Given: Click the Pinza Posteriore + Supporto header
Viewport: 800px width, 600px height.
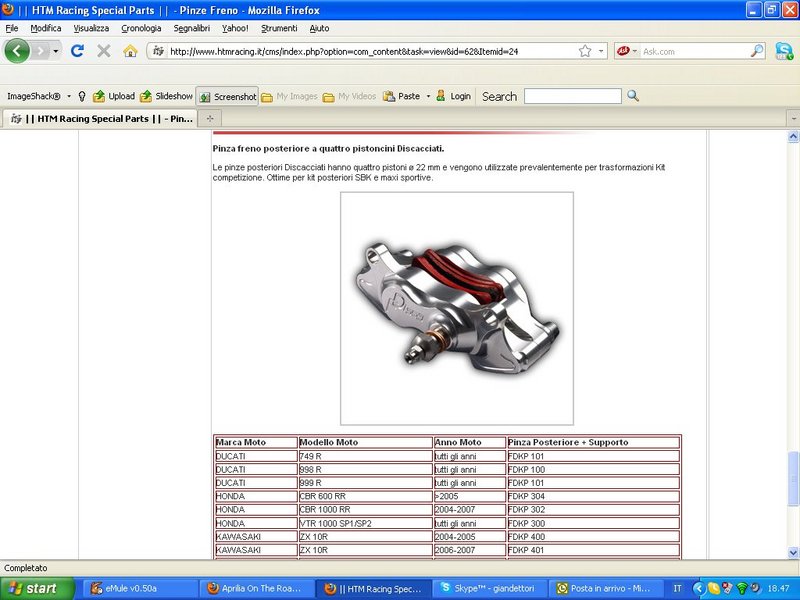Looking at the screenshot, I should (593, 442).
